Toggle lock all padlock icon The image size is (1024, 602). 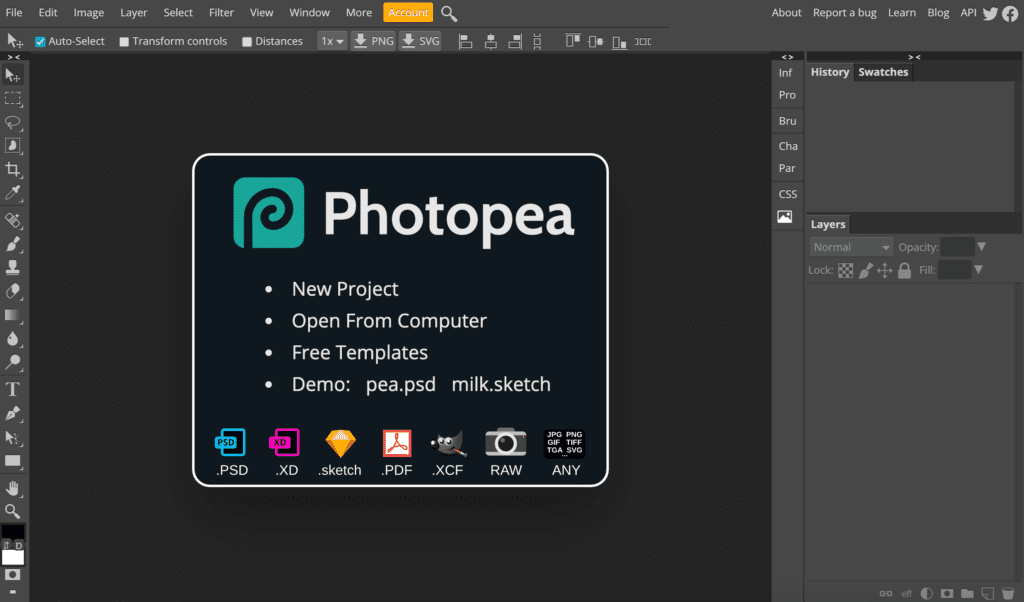pyautogui.click(x=904, y=270)
